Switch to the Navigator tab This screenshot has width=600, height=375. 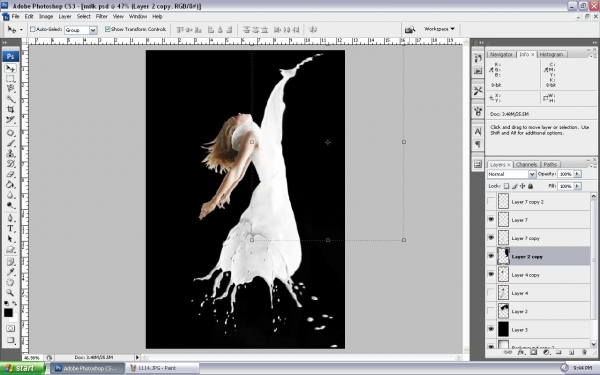501,54
